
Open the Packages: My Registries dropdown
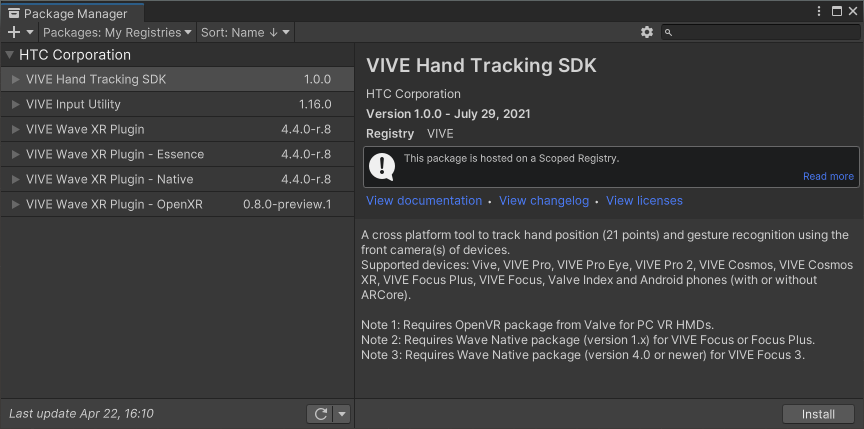click(x=117, y=32)
